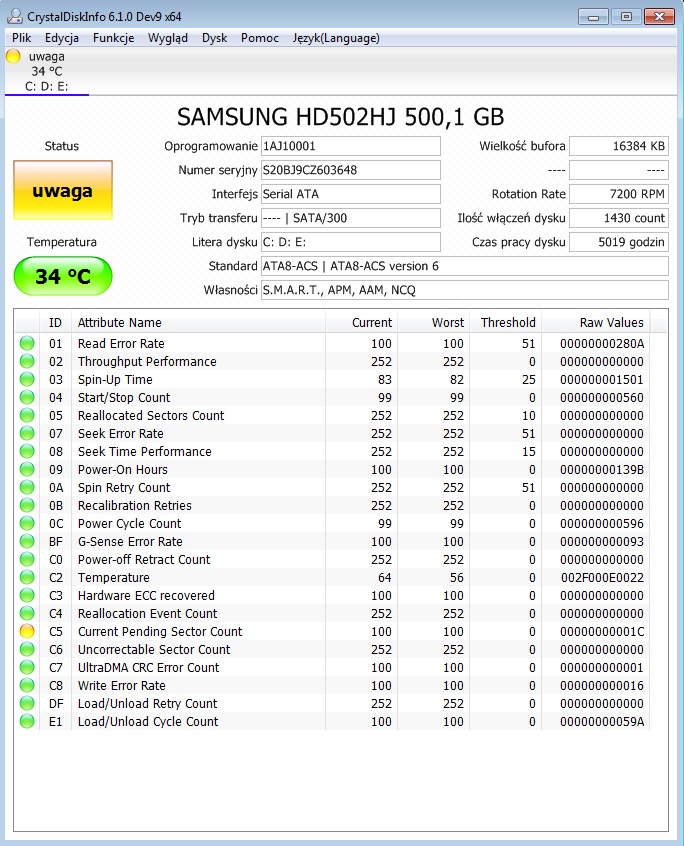Select the disk tab labeled C: D: E:
Viewport: 684px width, 846px height.
click(47, 72)
